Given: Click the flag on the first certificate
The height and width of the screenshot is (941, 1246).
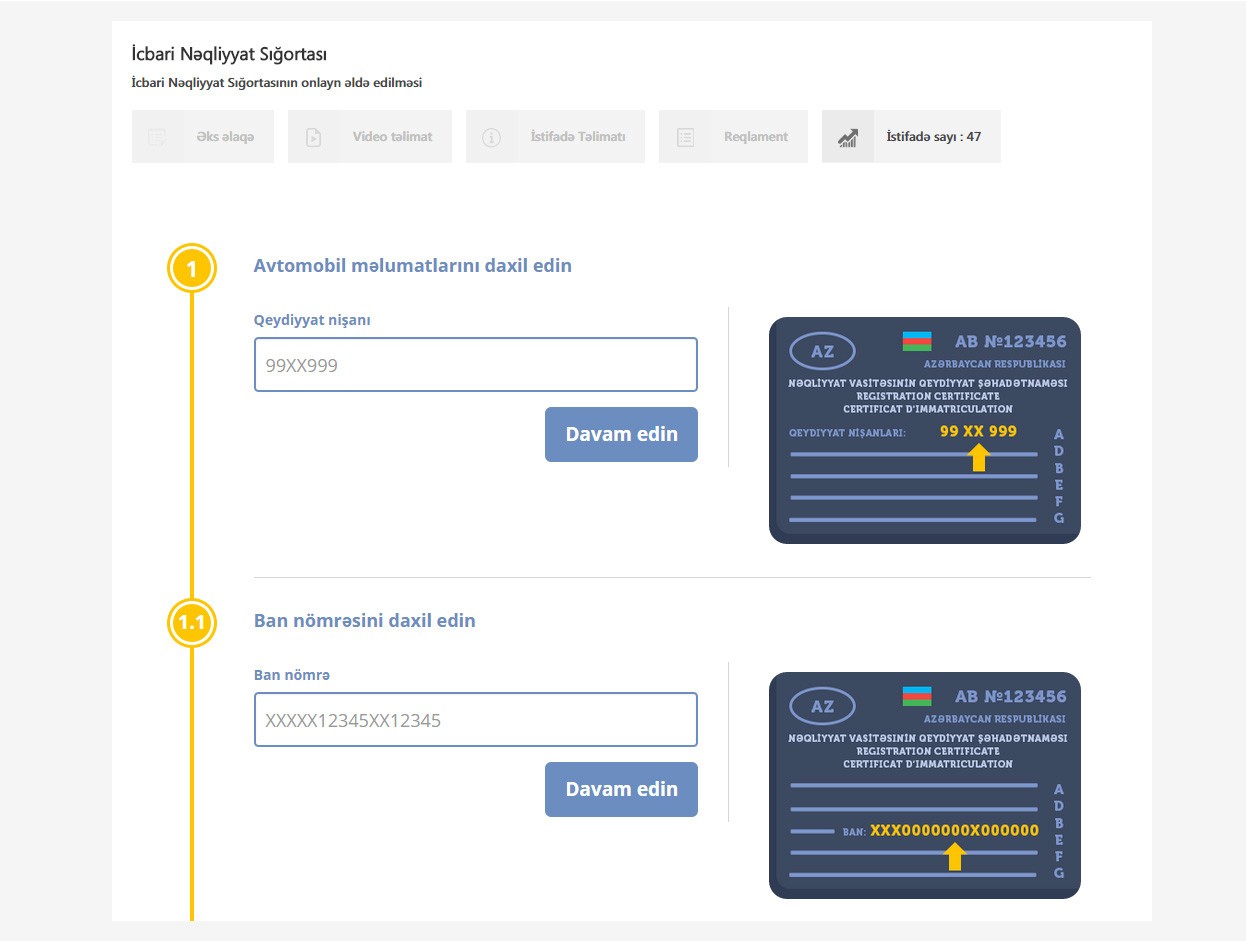Looking at the screenshot, I should point(917,341).
